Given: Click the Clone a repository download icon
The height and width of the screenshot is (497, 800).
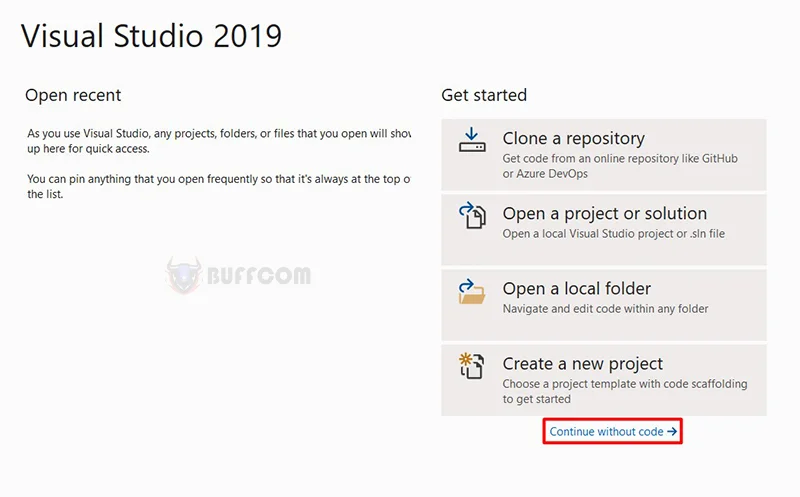Looking at the screenshot, I should (x=472, y=140).
